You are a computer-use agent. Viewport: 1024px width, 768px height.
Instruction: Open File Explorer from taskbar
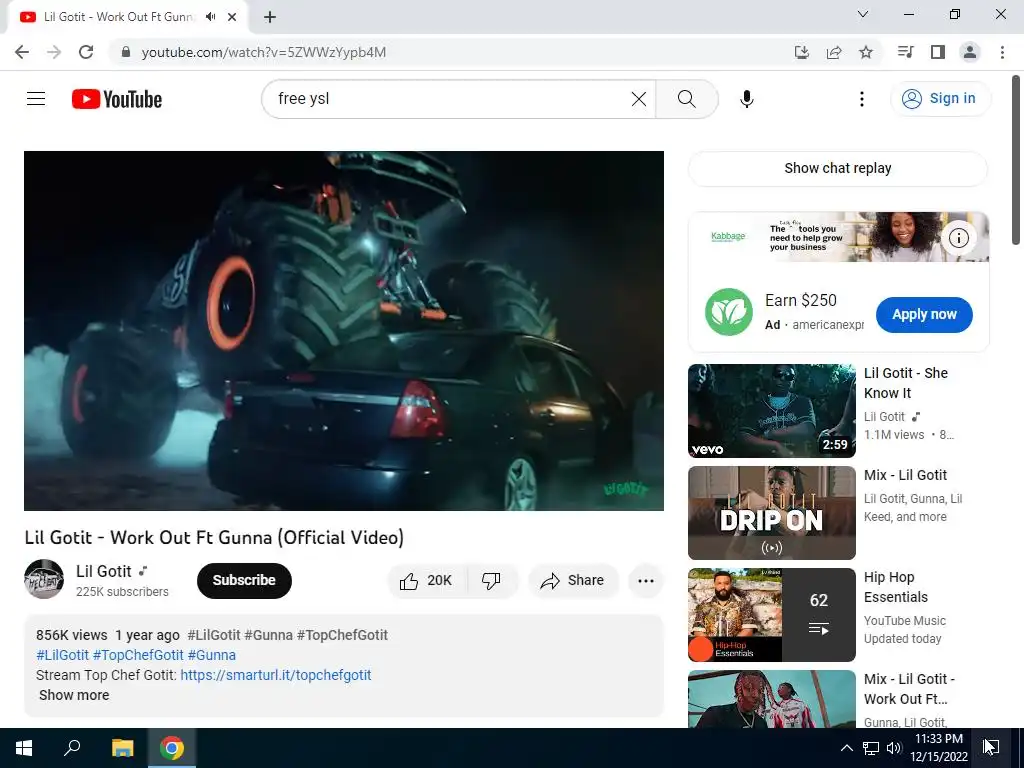[x=122, y=748]
